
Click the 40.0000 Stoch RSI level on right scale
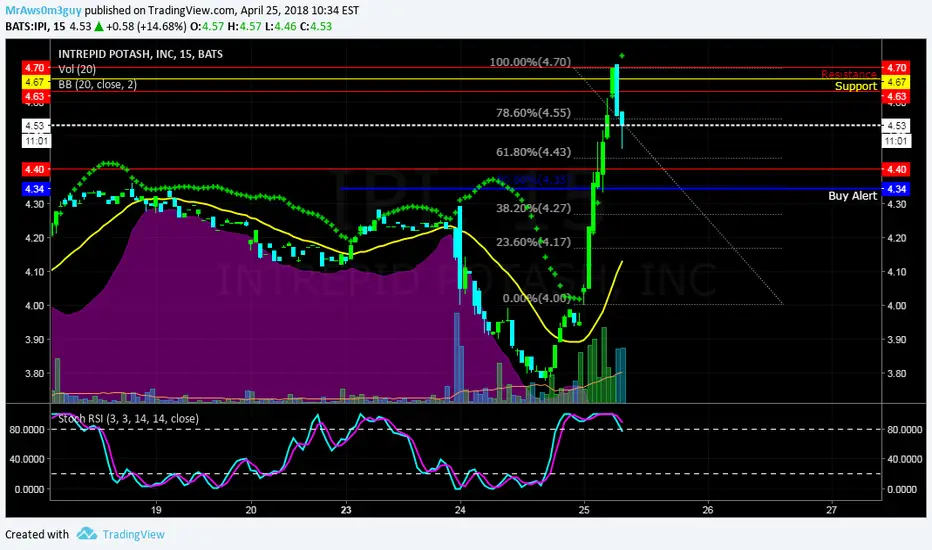905,459
